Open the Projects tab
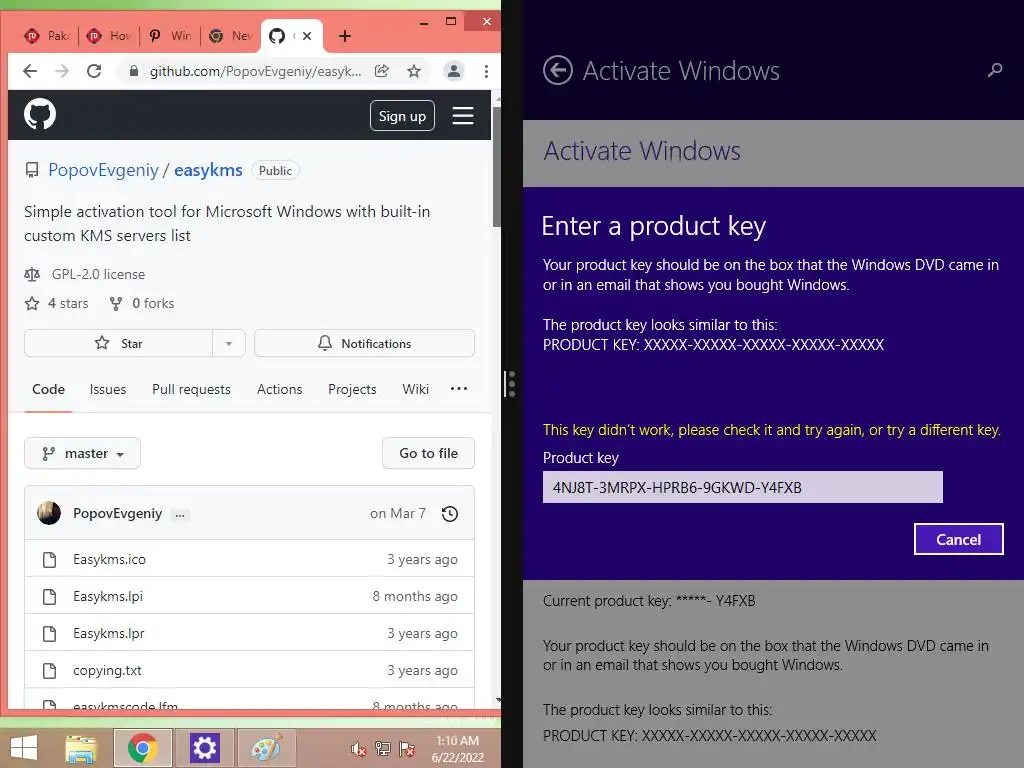The height and width of the screenshot is (768, 1024). point(352,389)
